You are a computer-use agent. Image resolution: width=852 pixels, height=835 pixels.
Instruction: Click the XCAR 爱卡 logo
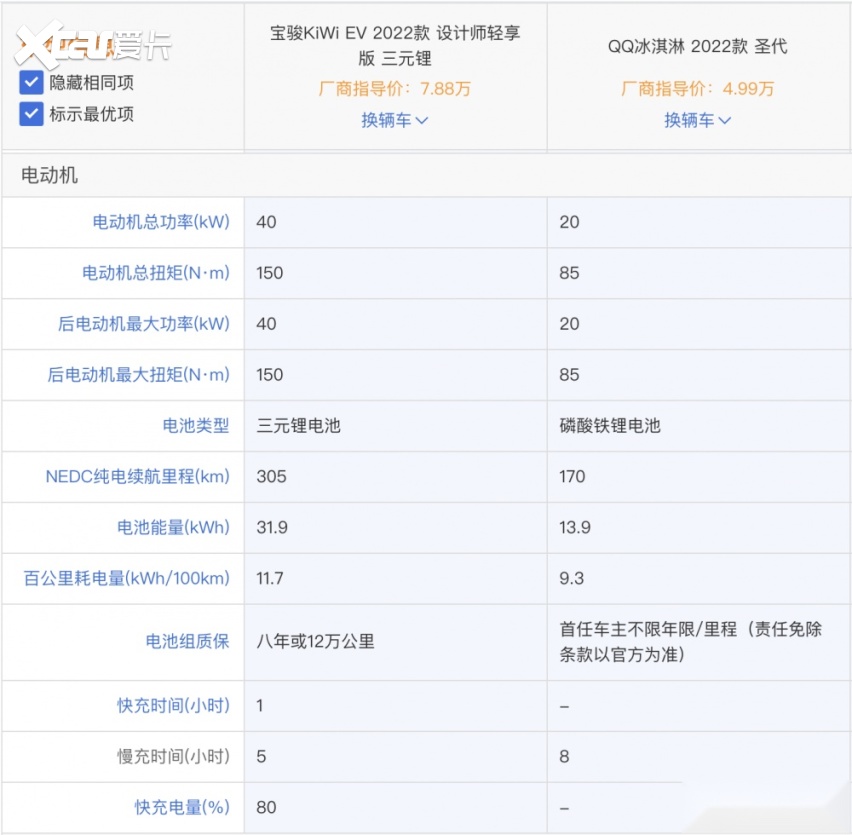pyautogui.click(x=92, y=43)
